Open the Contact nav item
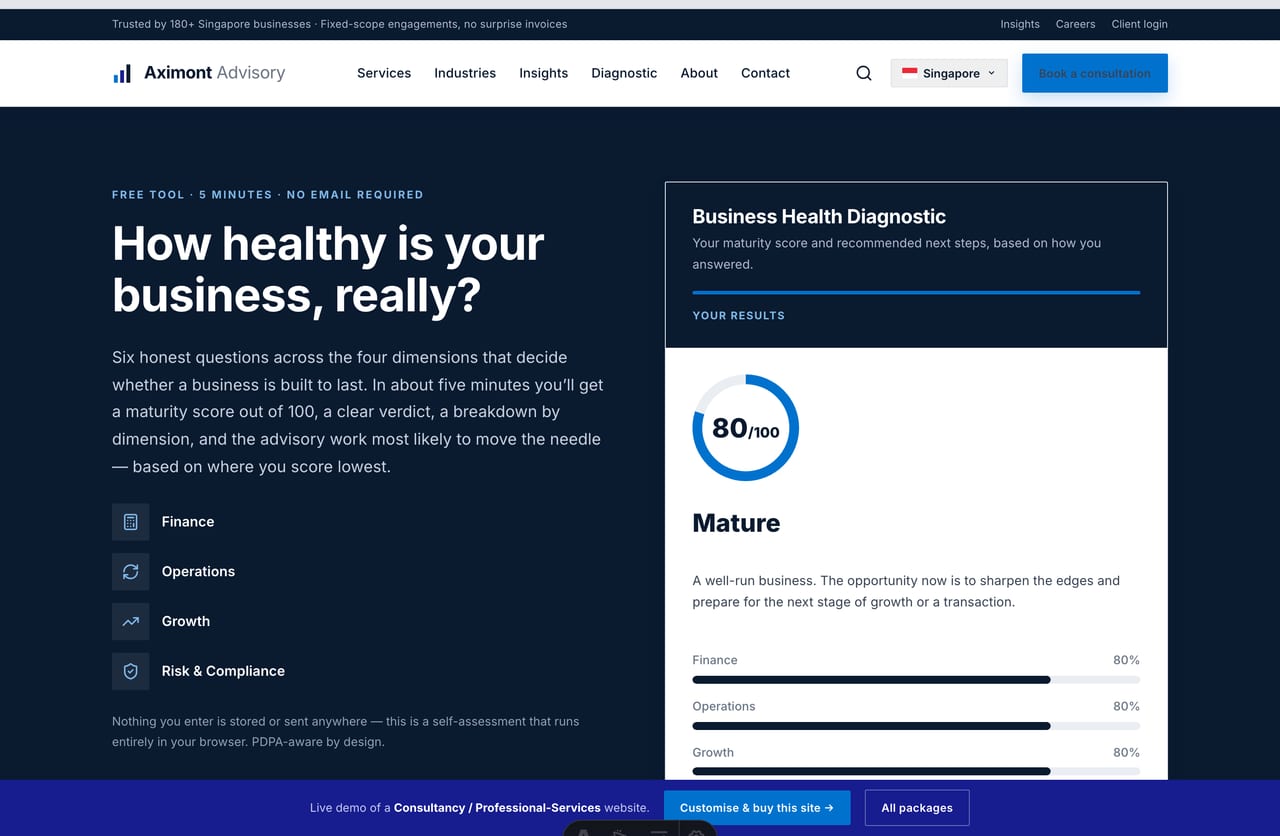This screenshot has width=1280, height=836. [x=765, y=73]
